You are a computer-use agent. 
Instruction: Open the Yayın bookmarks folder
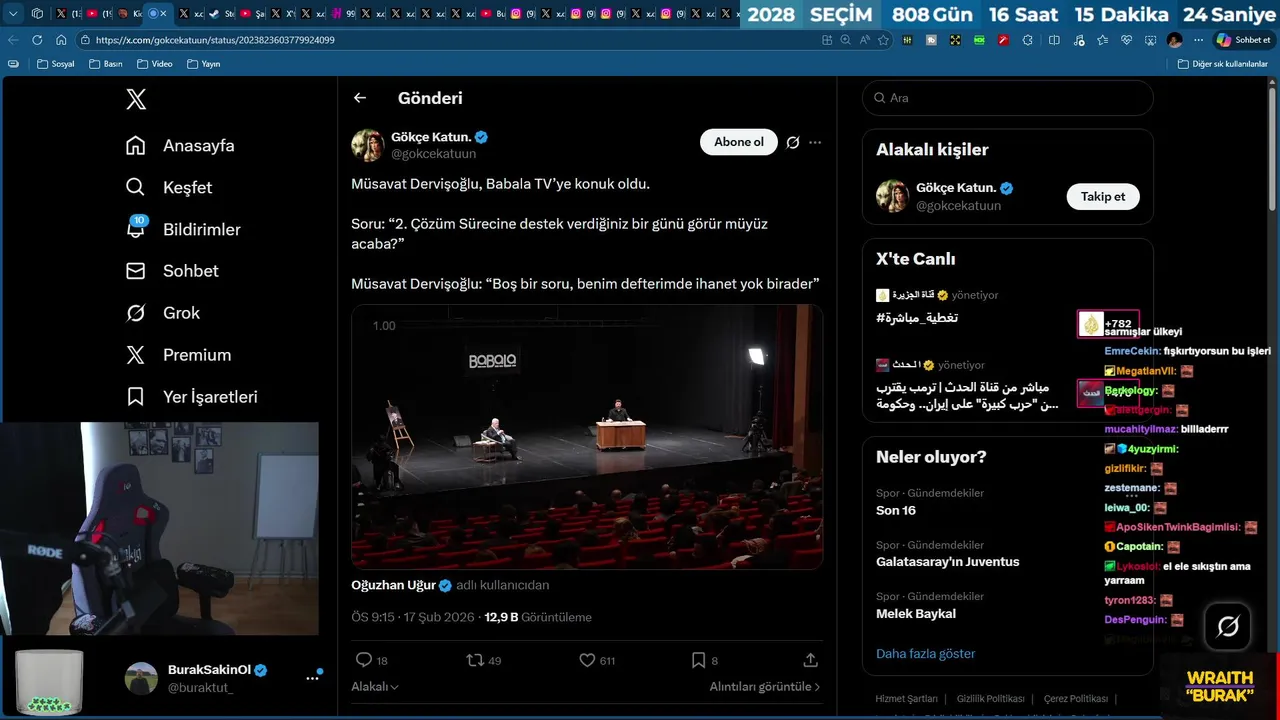point(203,64)
